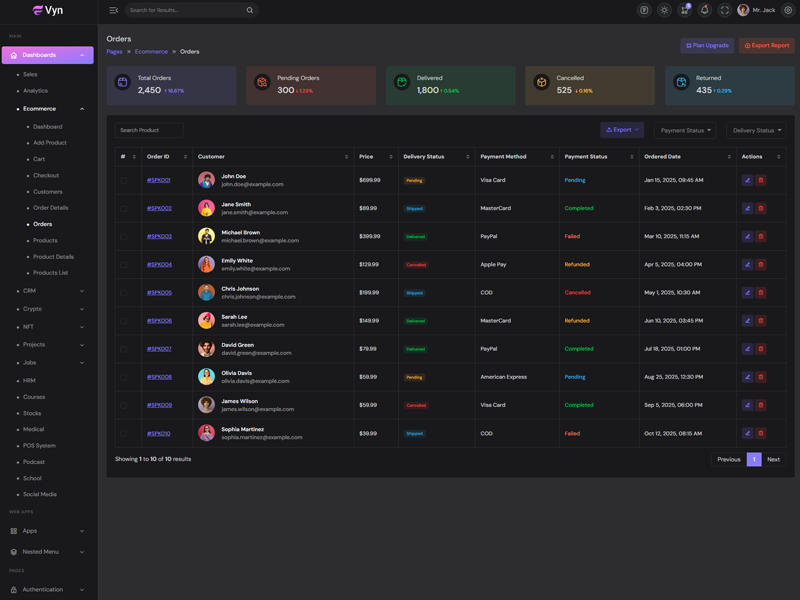Viewport: 800px width, 600px height.
Task: Check the box for order #SPK001
Action: 124,181
